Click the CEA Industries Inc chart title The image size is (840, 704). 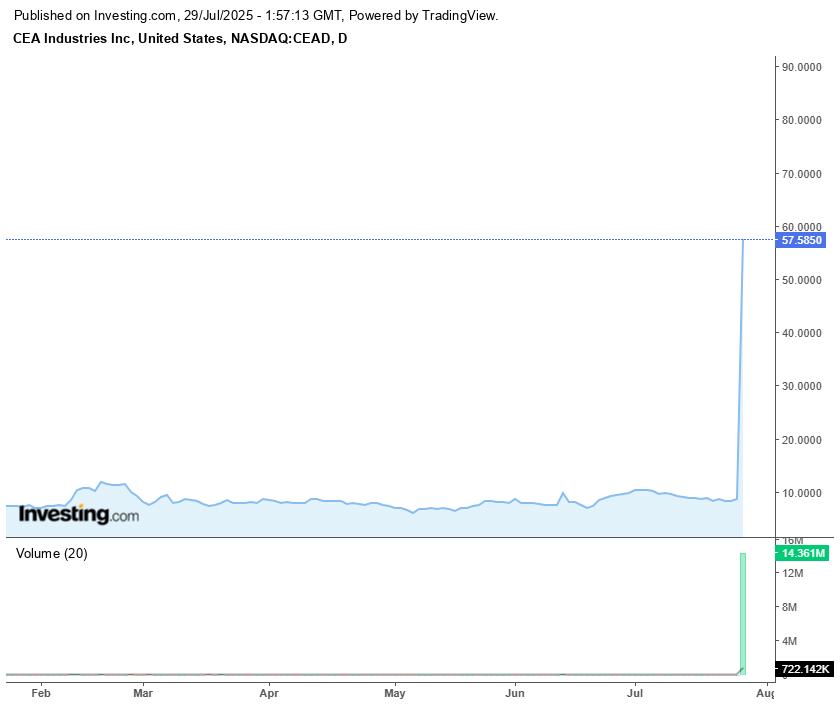[x=180, y=38]
